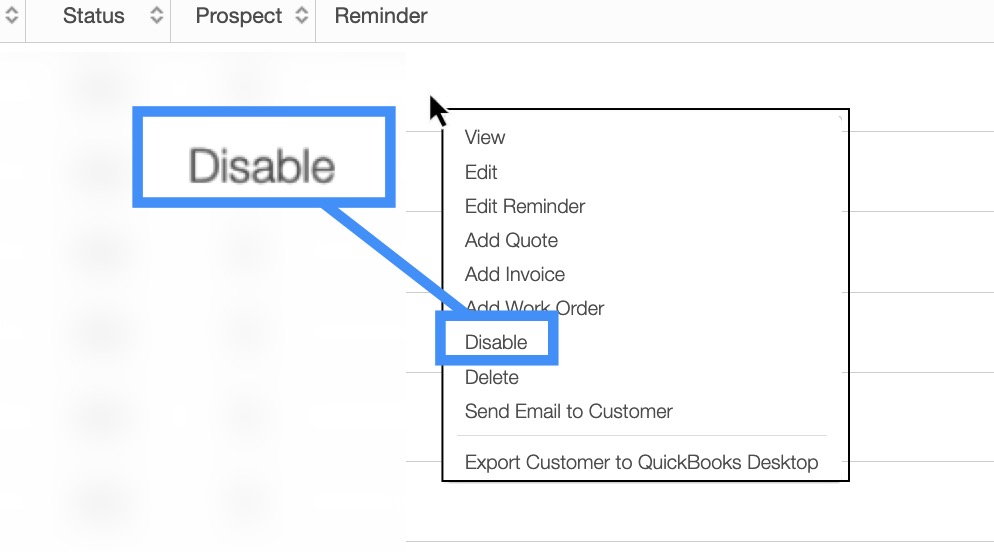Click first row's blurred Status cell
Viewport: 994px width, 552px height.
point(98,87)
